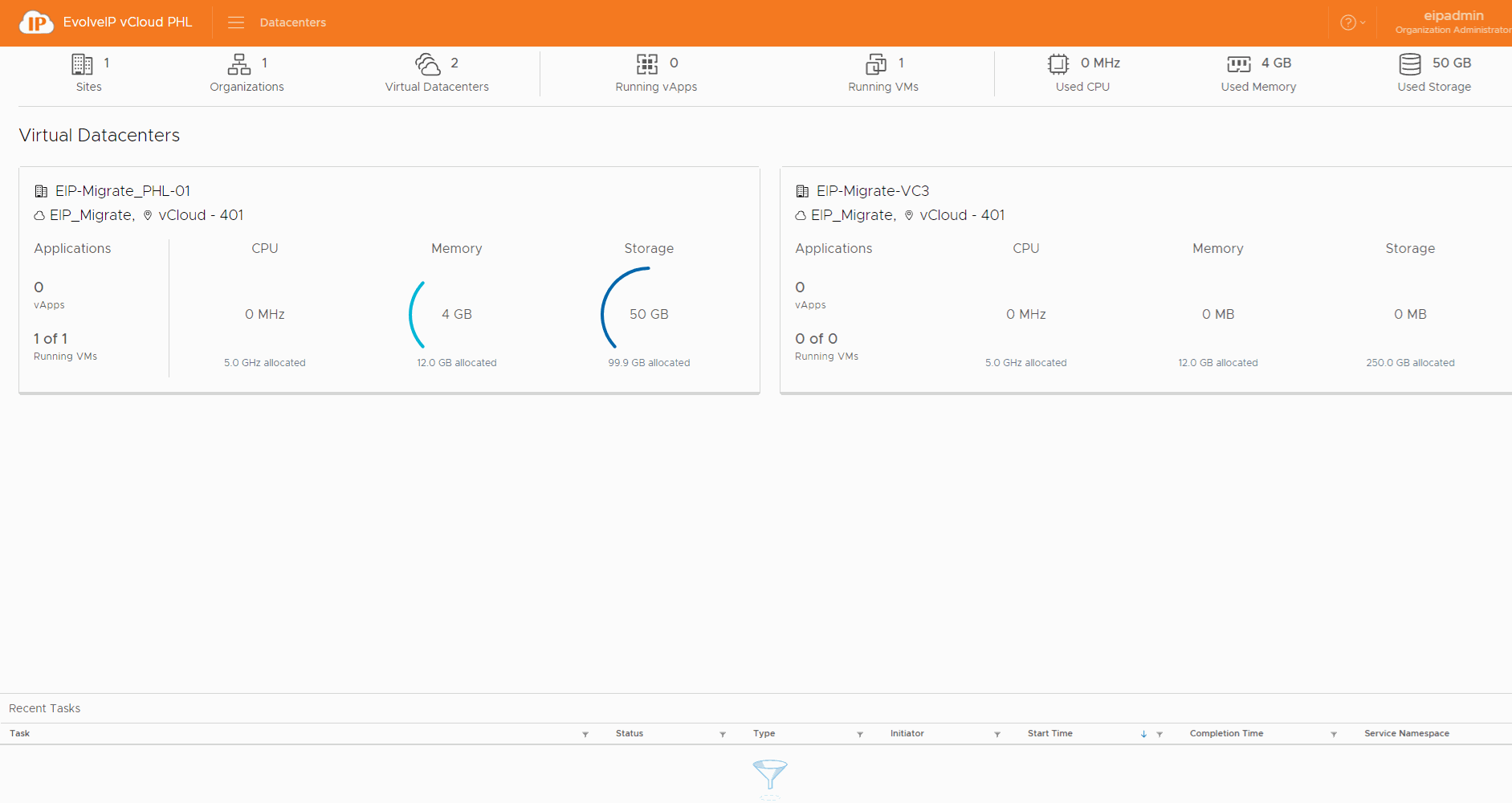Viewport: 1512px width, 803px height.
Task: Click the Memory usage gauge in PHL-01
Action: (455, 314)
